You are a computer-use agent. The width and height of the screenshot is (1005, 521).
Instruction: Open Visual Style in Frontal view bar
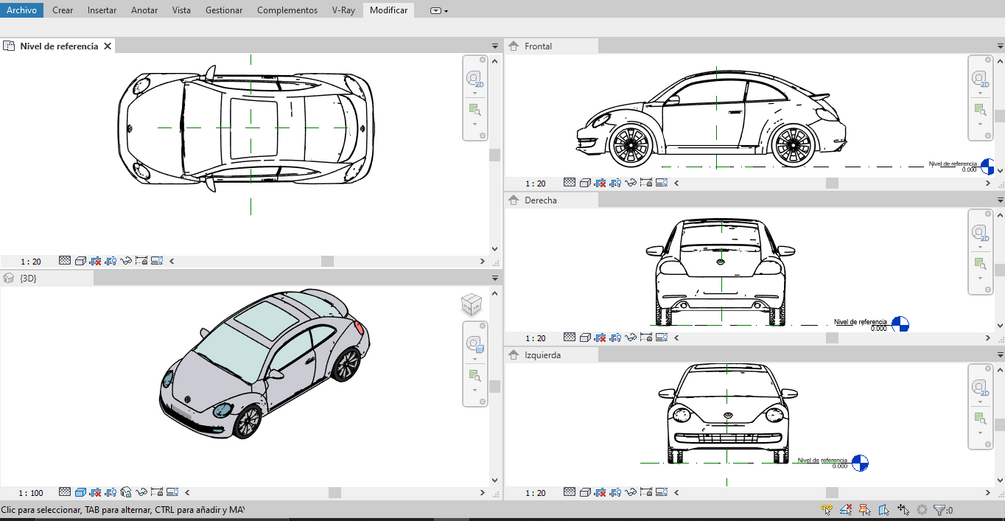click(x=585, y=183)
